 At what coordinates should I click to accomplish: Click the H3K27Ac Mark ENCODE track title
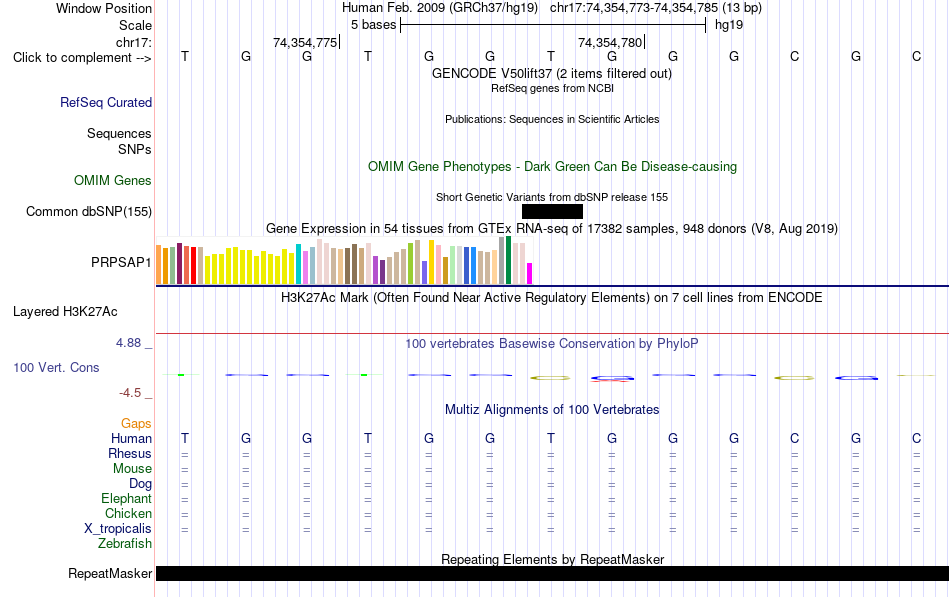(551, 298)
